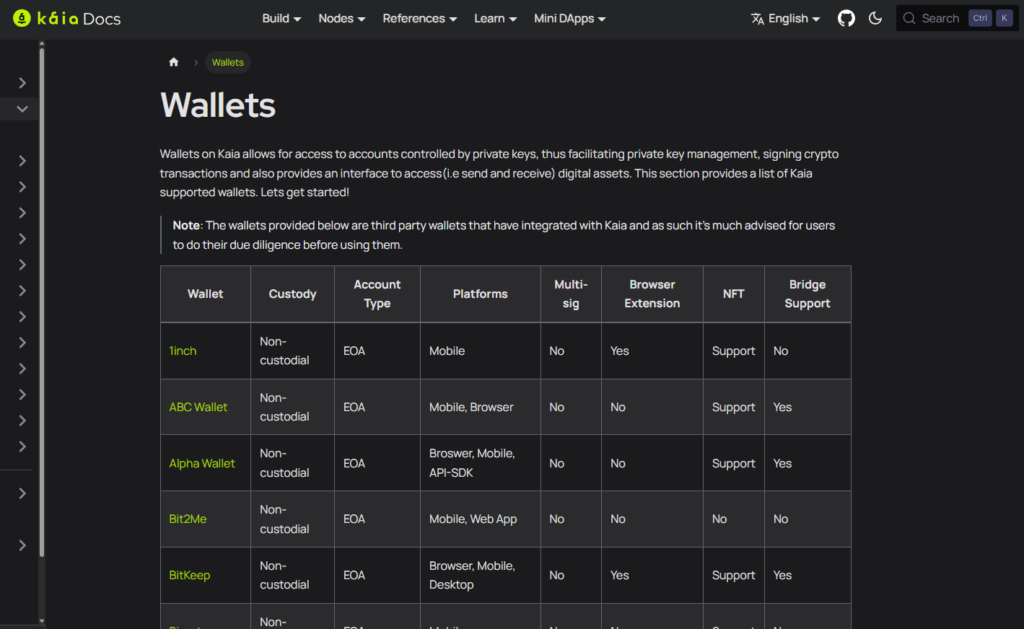Open the Mini DApps dropdown menu
1024x629 pixels.
569,18
